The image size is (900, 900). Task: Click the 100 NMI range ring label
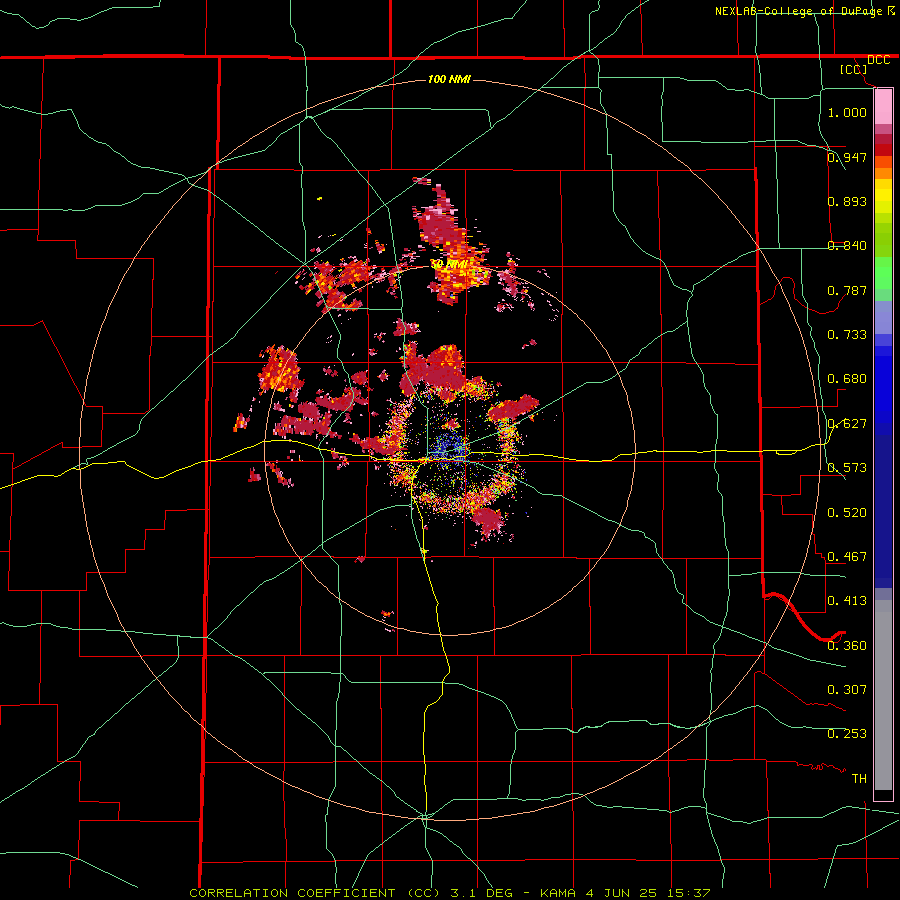[x=449, y=79]
